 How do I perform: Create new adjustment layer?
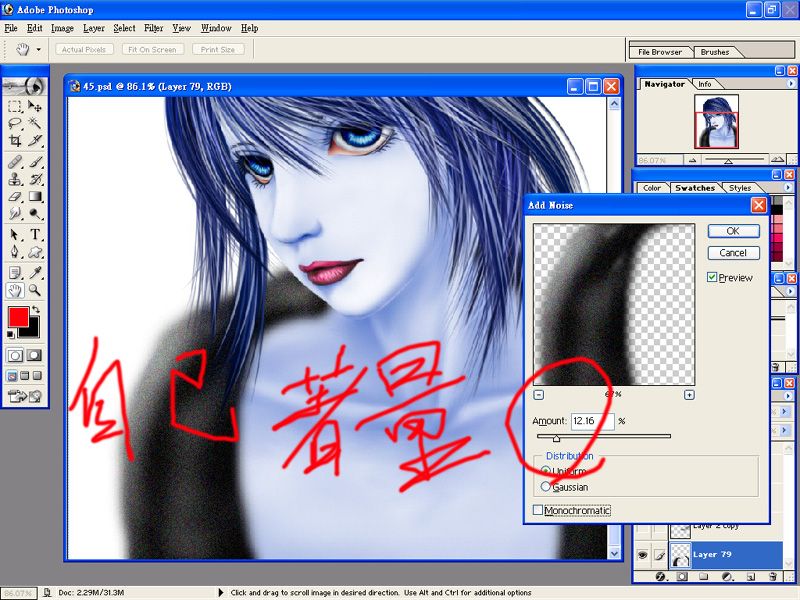(x=728, y=577)
